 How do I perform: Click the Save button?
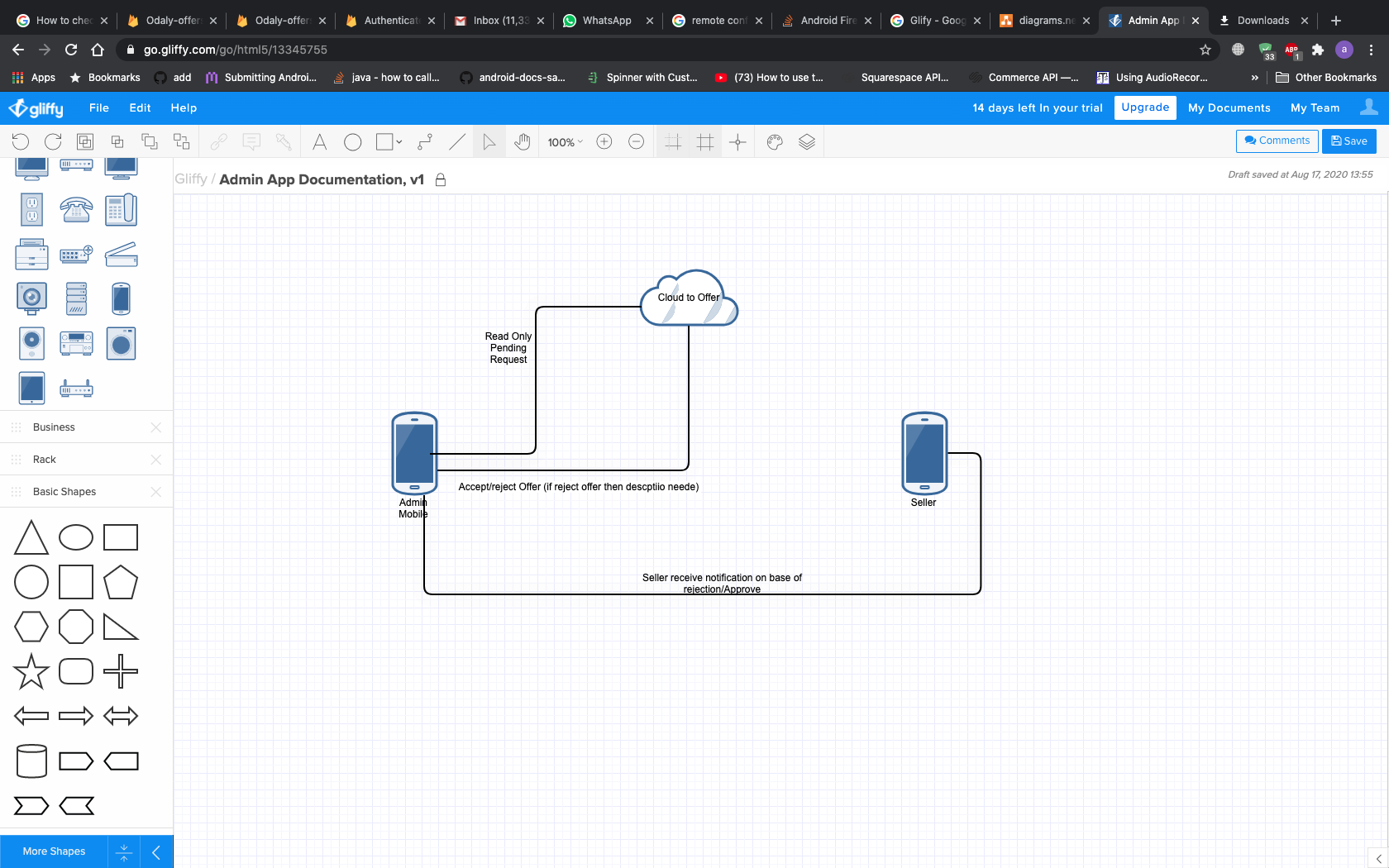(1348, 141)
